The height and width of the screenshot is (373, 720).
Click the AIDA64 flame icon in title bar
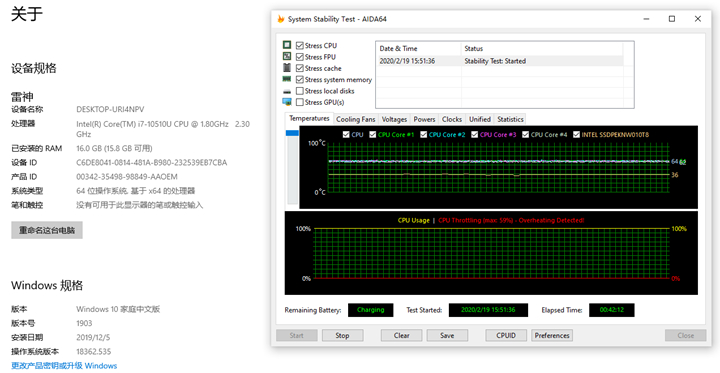click(x=281, y=19)
